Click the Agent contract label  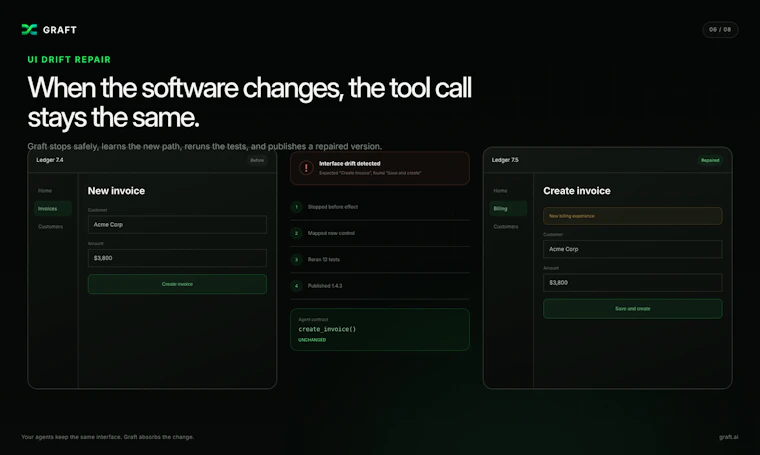click(313, 319)
